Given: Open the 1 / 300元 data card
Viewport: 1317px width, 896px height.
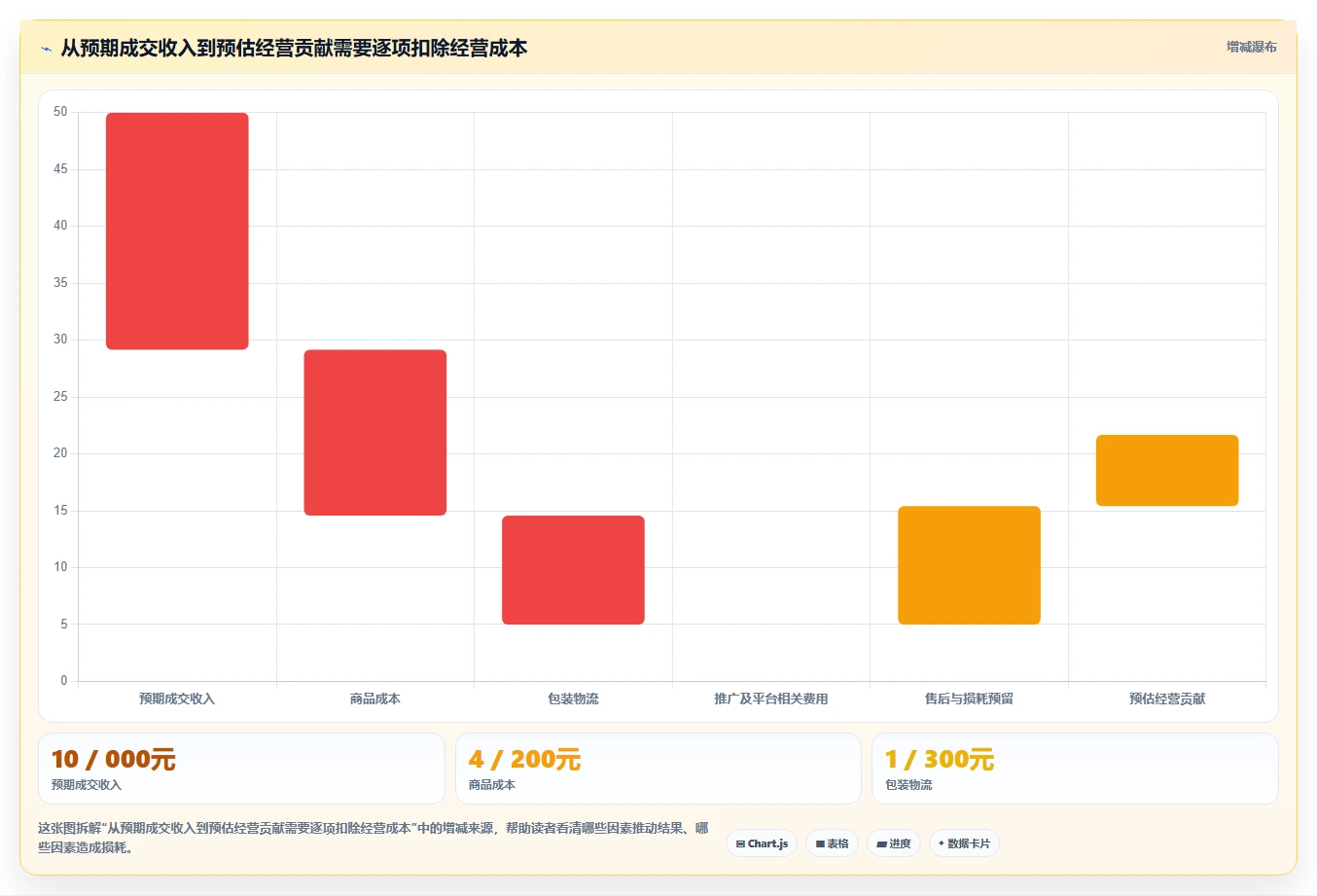Looking at the screenshot, I should 1075,769.
